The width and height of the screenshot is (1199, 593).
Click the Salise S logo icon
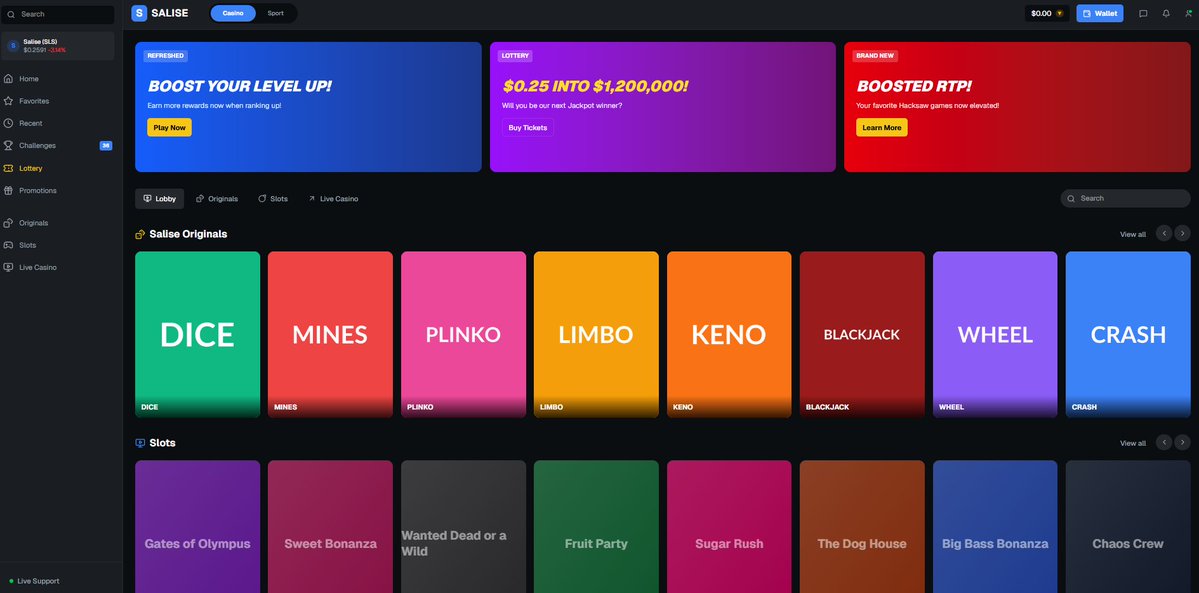(139, 13)
